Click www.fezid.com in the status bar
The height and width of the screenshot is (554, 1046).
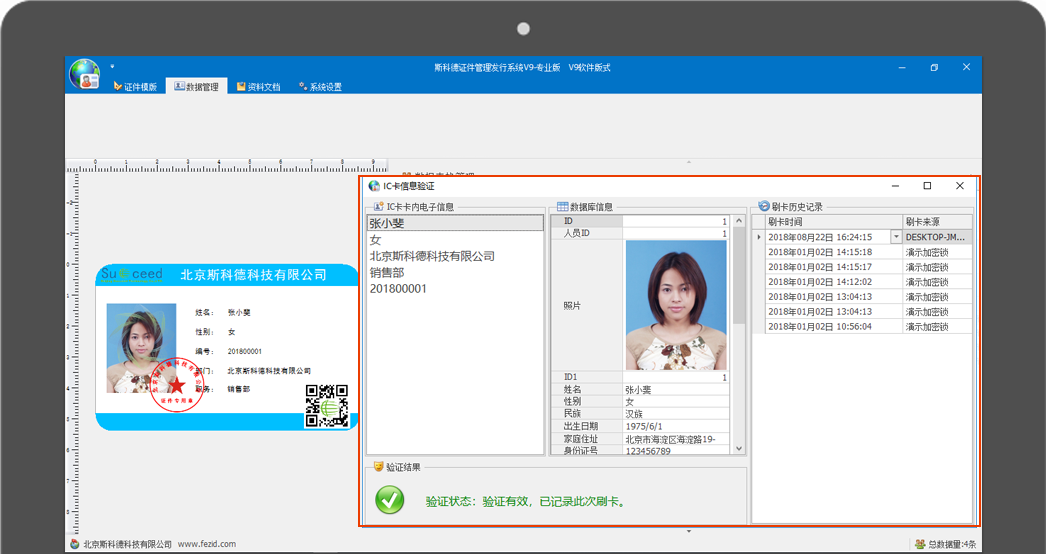(207, 544)
